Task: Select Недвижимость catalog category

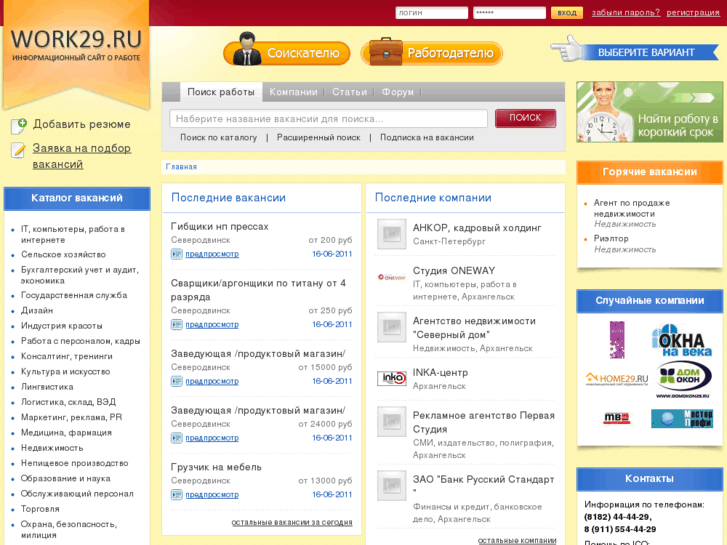Action: (52, 448)
